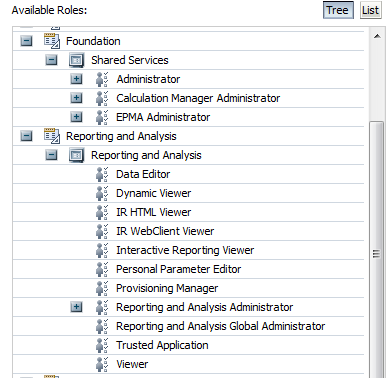Image resolution: width=392 pixels, height=378 pixels.
Task: Select the Data Editor role
Action: tap(143, 174)
